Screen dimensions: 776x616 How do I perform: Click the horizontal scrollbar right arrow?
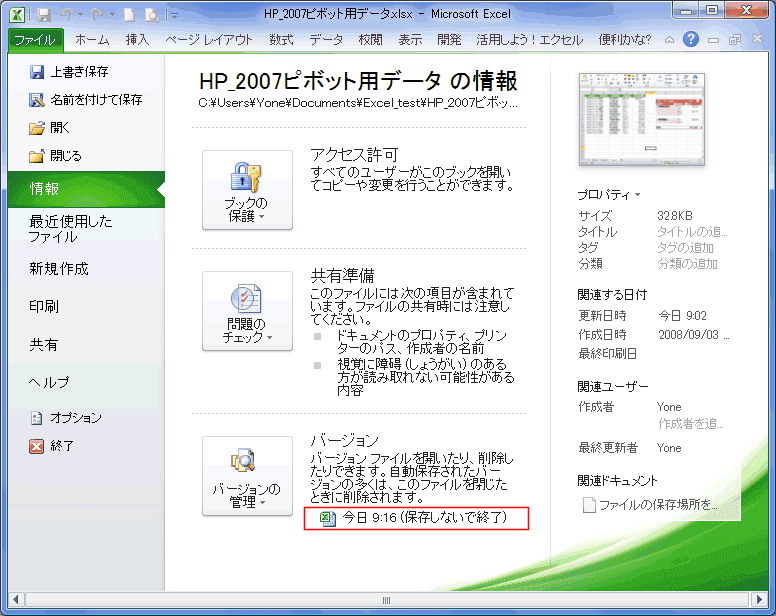(759, 600)
